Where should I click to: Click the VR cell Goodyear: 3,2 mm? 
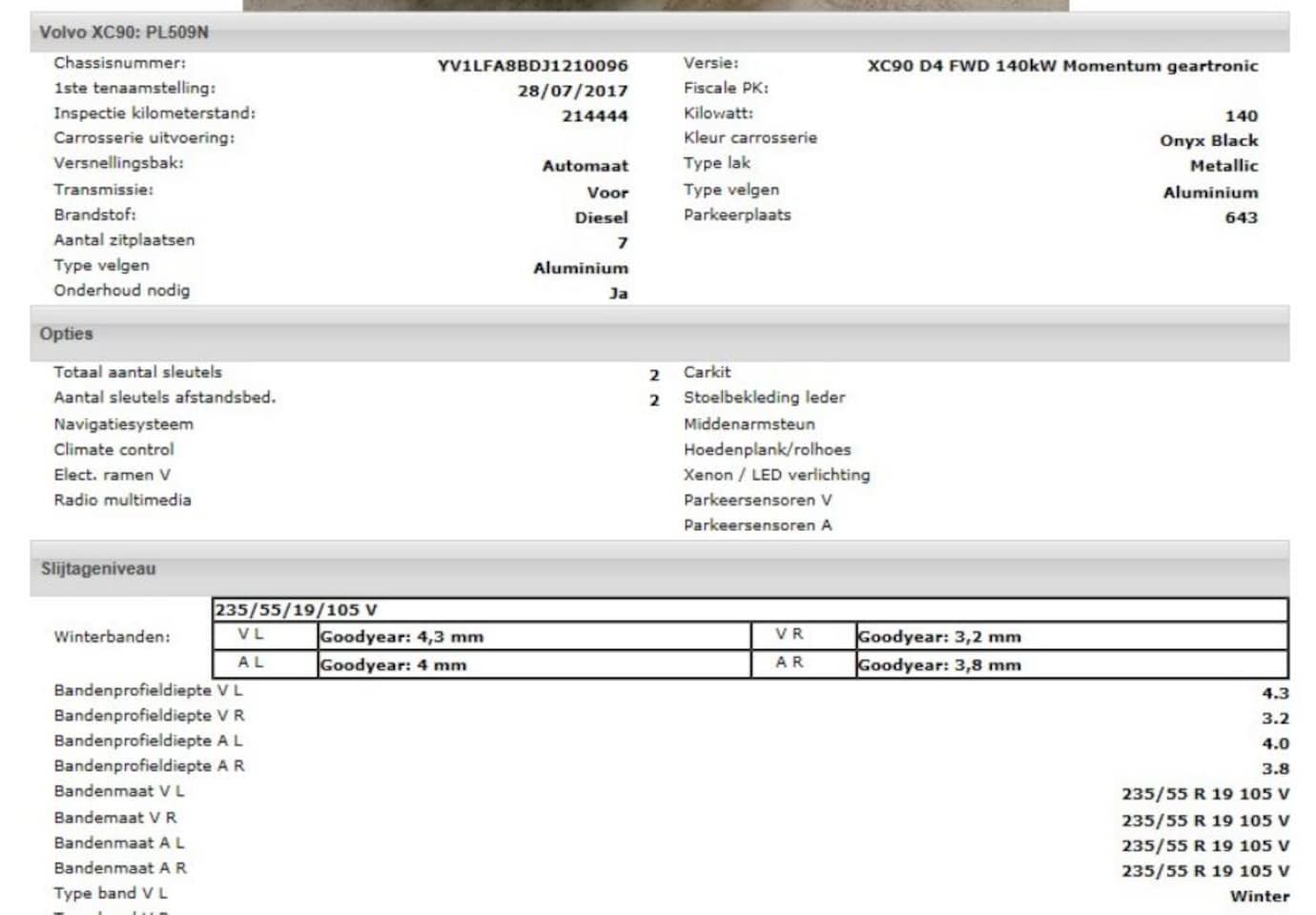[x=1072, y=637]
